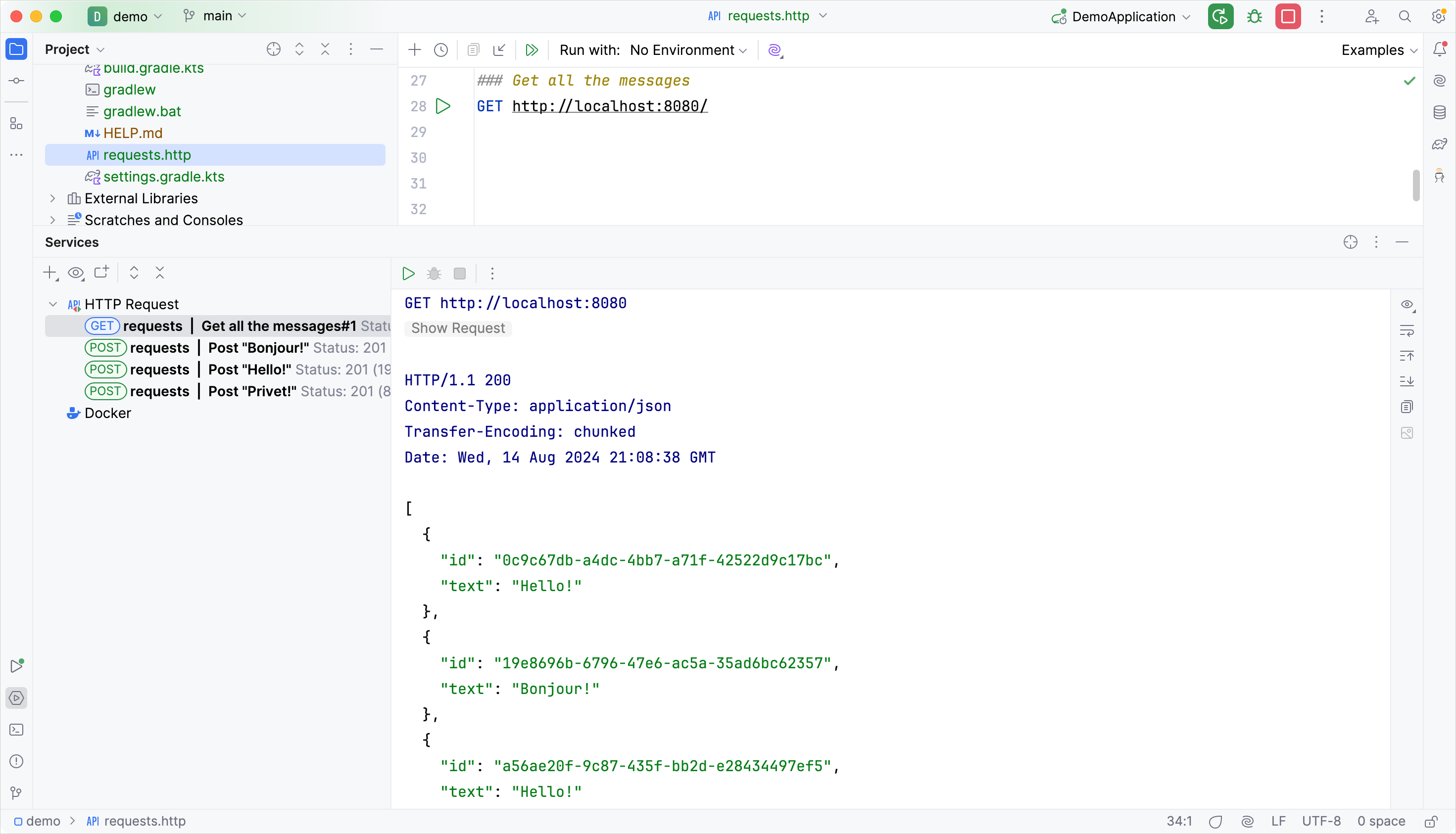The image size is (1456, 834).
Task: Open the demo project dropdown
Action: point(126,16)
